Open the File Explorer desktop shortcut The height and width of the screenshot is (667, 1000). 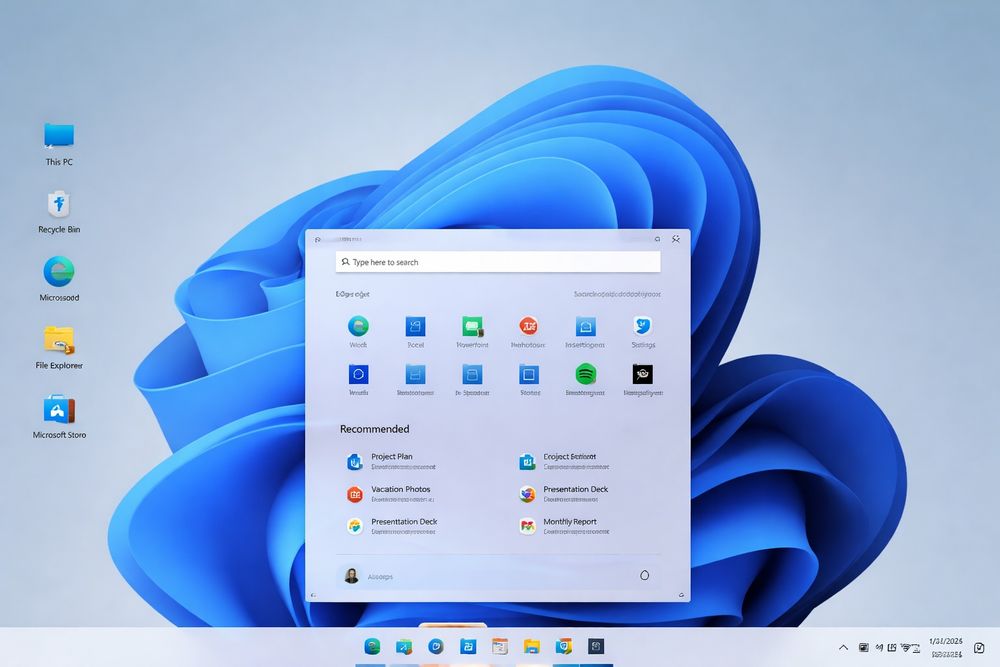point(59,348)
